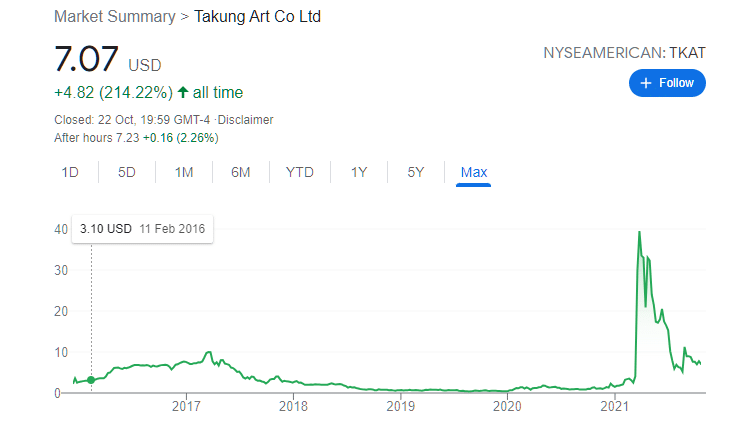The image size is (748, 428).
Task: Click the 7.07 USD price value
Action: click(108, 59)
